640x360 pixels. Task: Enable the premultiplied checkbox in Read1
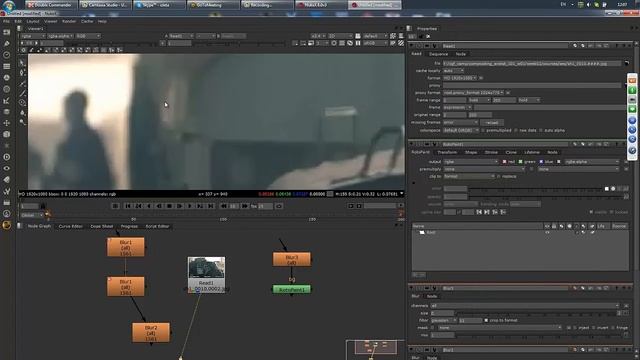483,130
